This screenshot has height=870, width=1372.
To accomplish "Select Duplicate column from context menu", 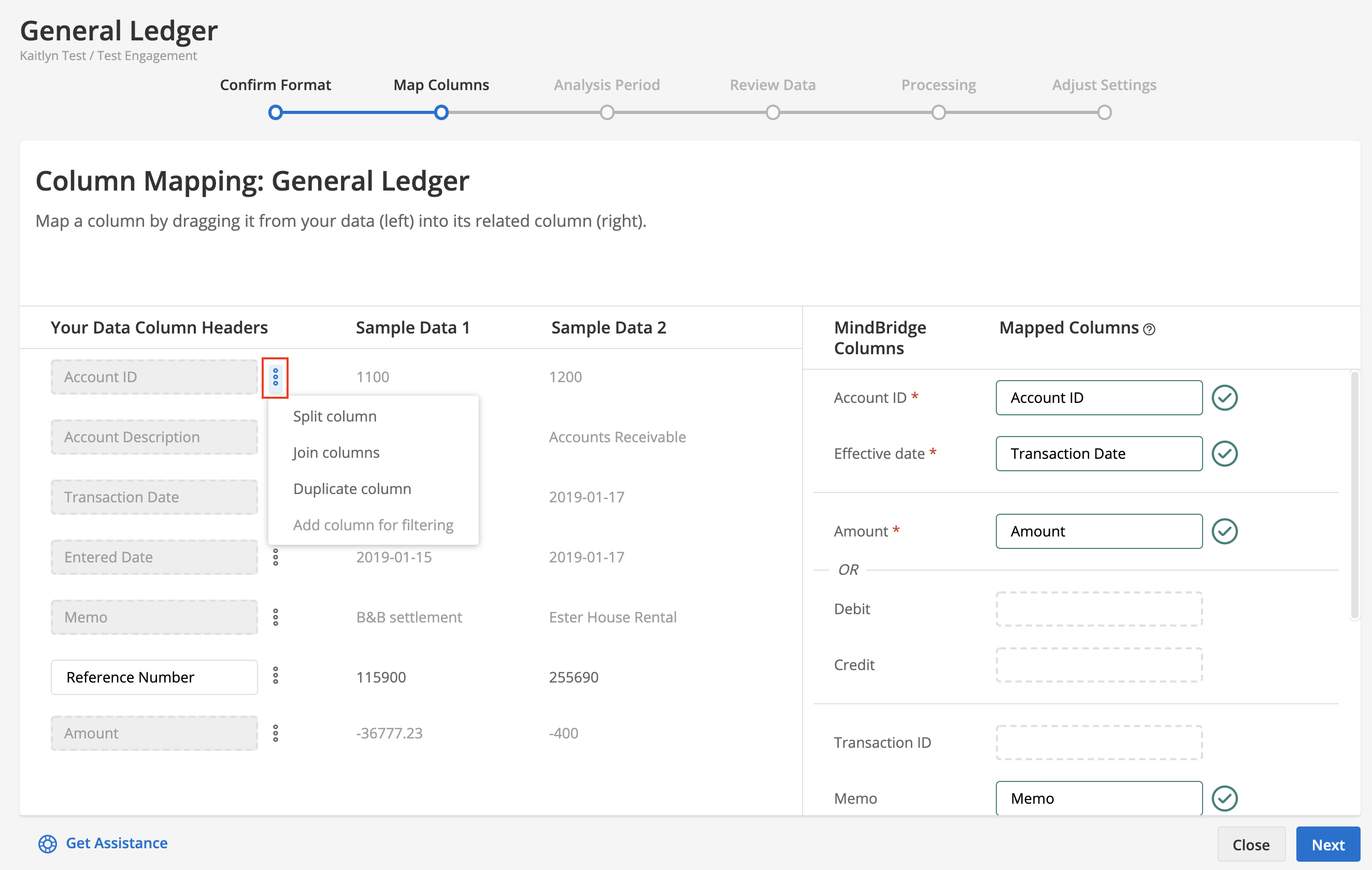I will coord(352,488).
